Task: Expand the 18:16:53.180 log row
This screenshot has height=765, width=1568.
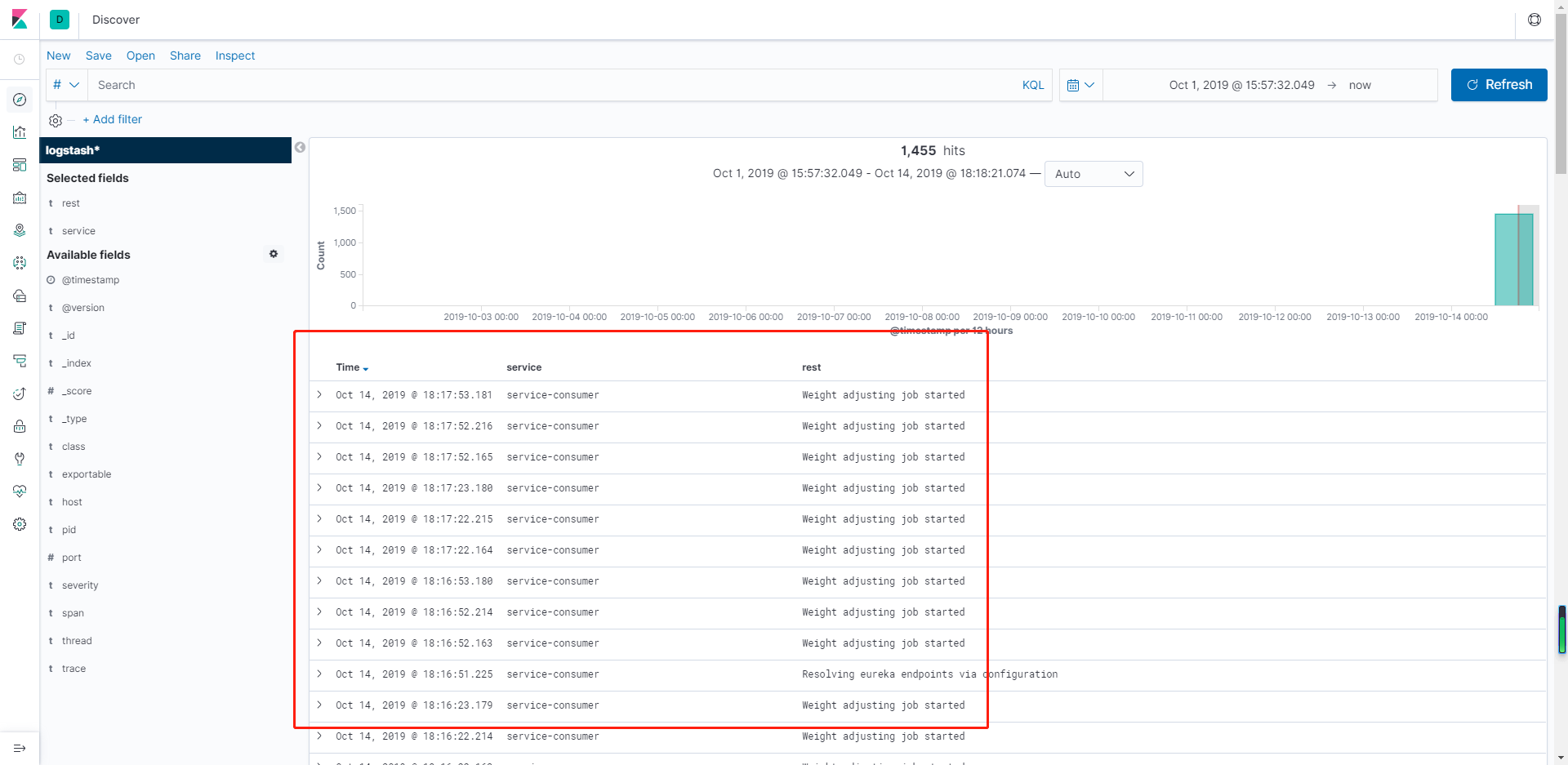Action: [319, 580]
